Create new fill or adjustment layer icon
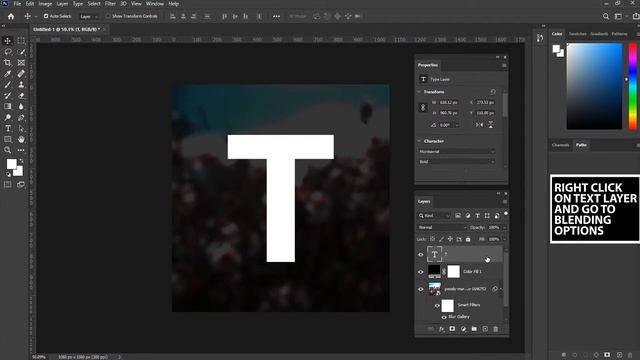The height and width of the screenshot is (360, 640). pyautogui.click(x=463, y=329)
